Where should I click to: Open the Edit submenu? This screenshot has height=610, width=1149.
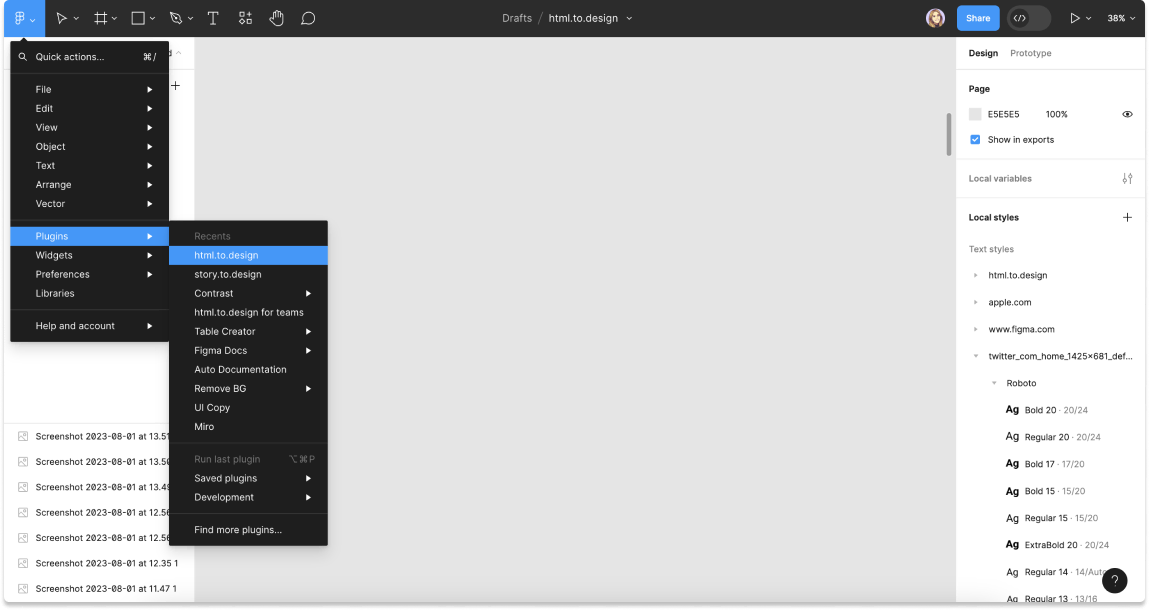(x=89, y=109)
